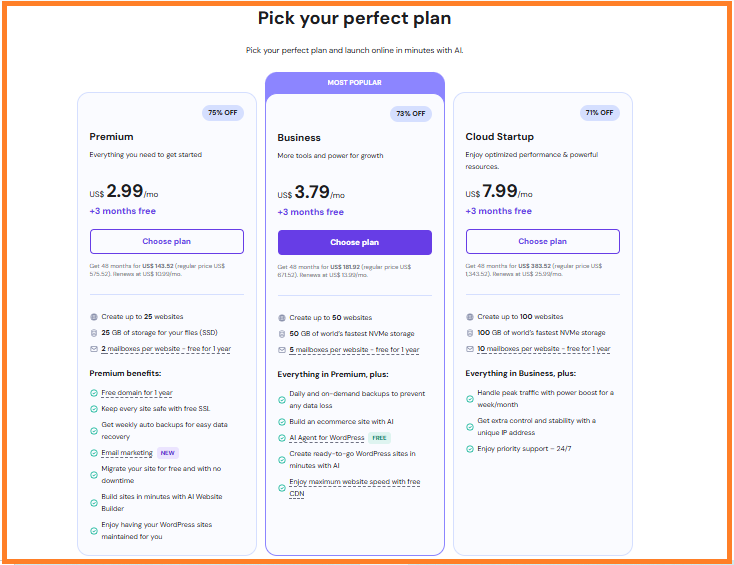Click the globe icon beside 100 websites
Image resolution: width=734 pixels, height=565 pixels.
[470, 317]
